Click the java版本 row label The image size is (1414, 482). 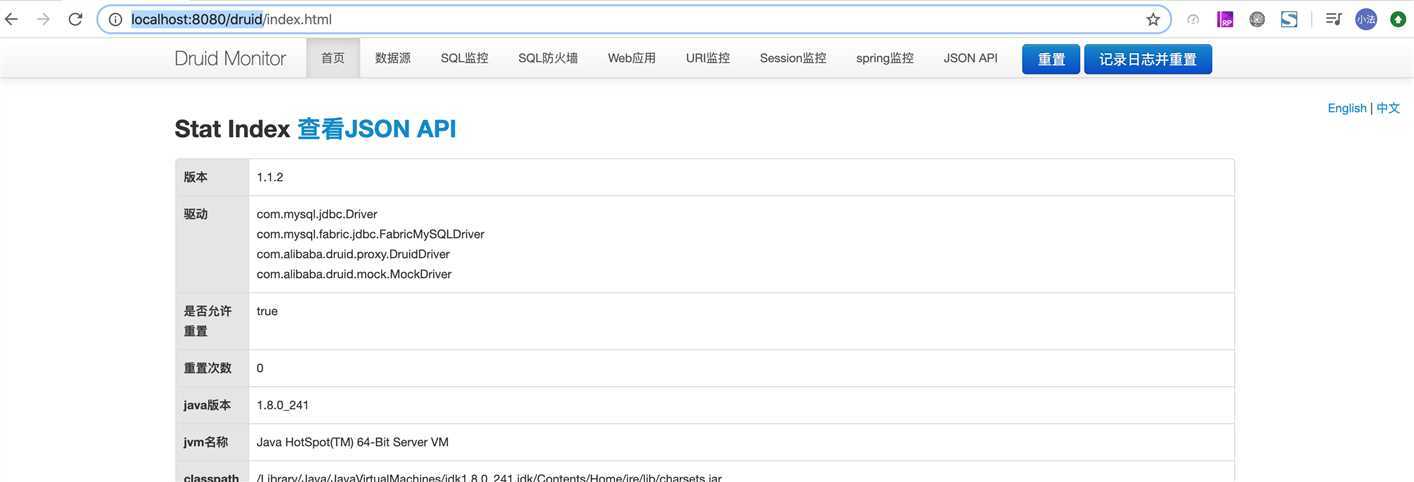click(x=208, y=405)
